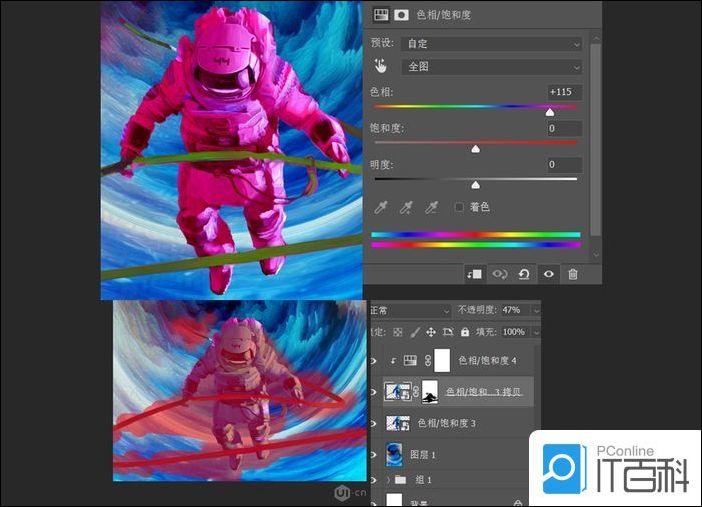Image resolution: width=702 pixels, height=507 pixels.
Task: Click Properties panel scrollbar up arrow
Action: click(595, 39)
